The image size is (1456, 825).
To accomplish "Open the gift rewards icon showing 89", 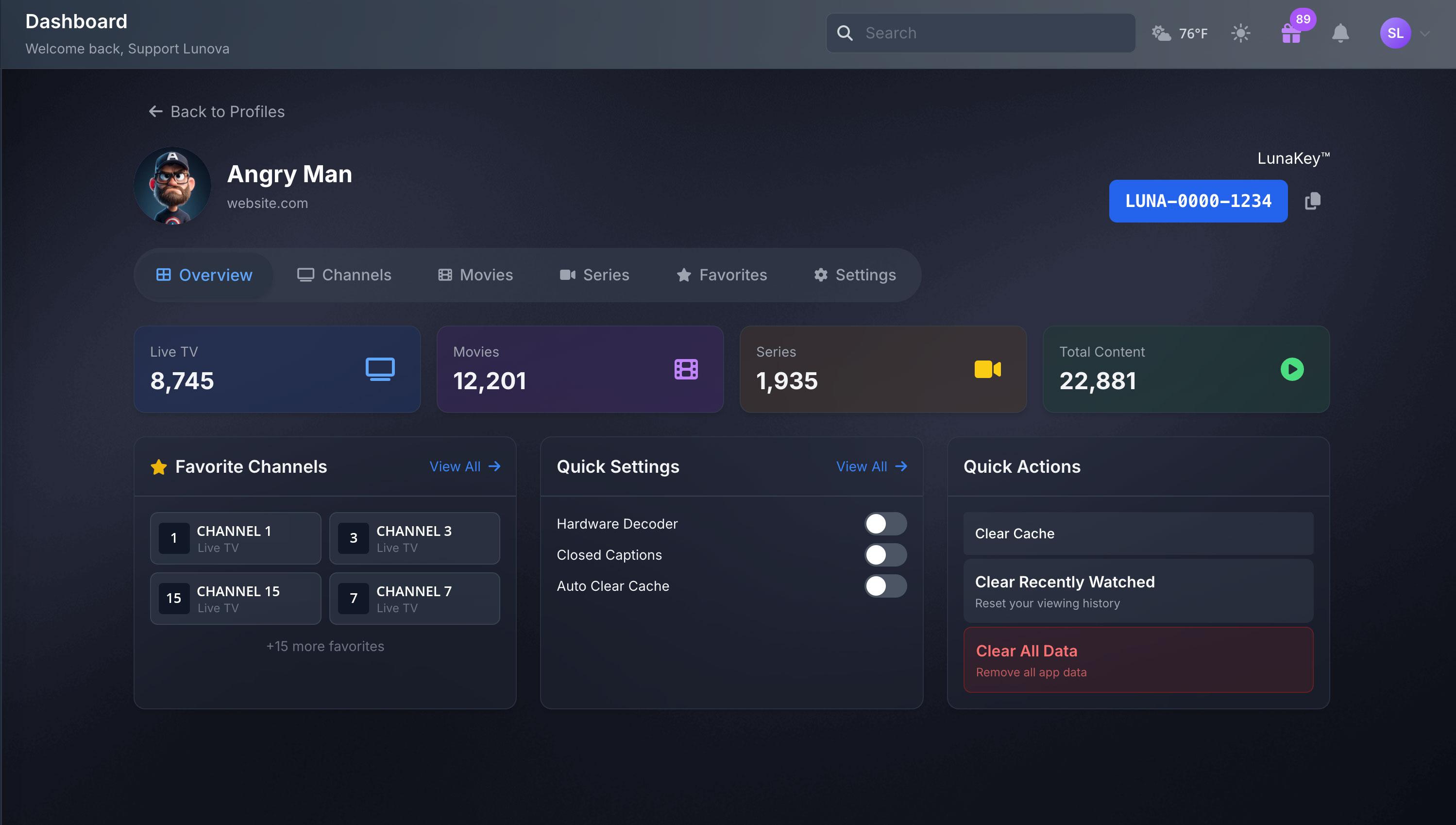I will click(x=1292, y=34).
